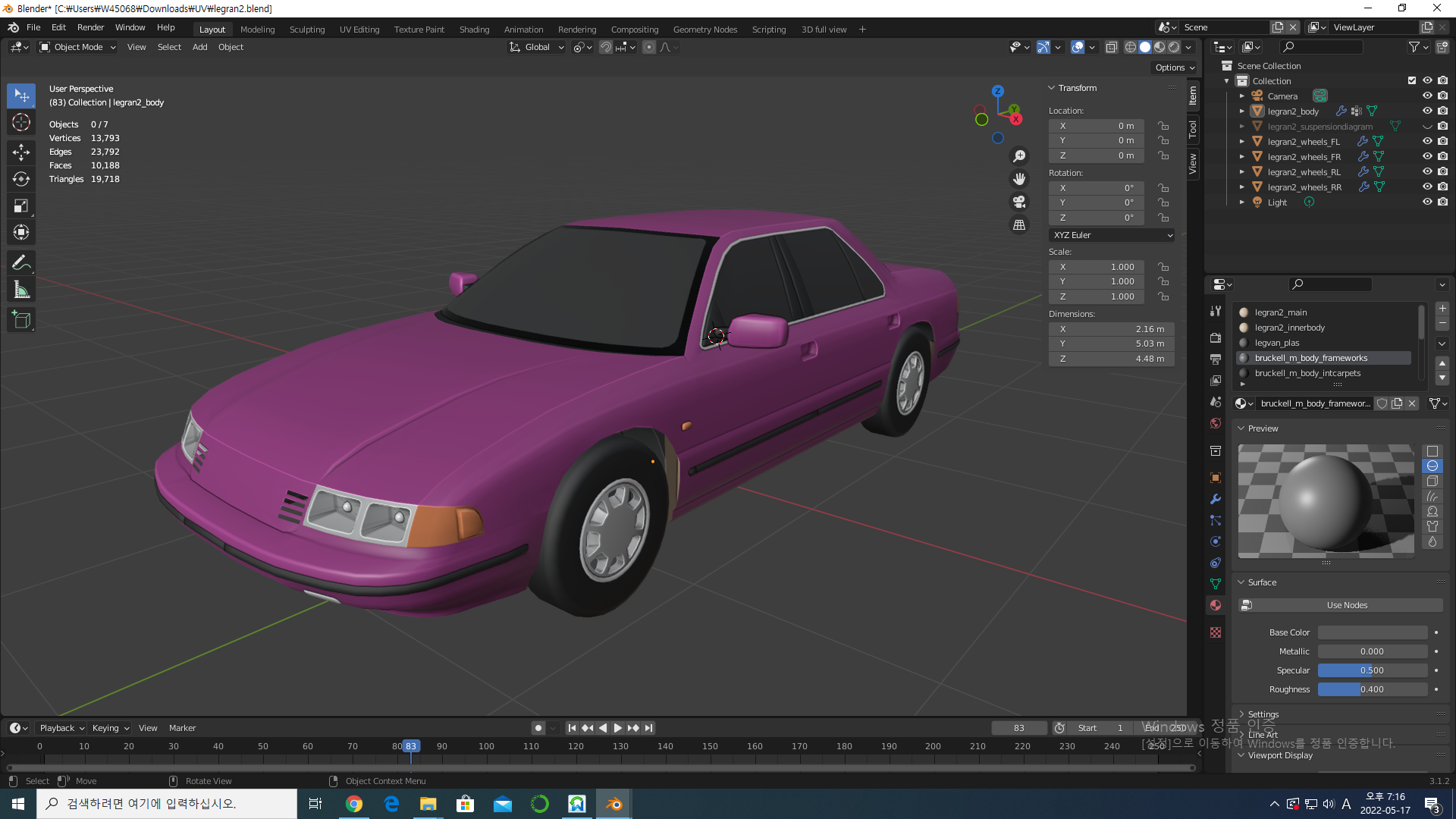
Task: Select the Rotate tool
Action: tap(21, 179)
